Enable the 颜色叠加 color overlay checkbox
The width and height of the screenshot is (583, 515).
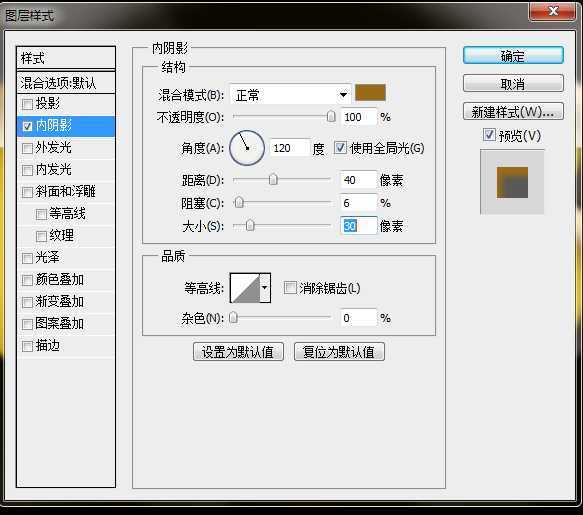pyautogui.click(x=27, y=280)
